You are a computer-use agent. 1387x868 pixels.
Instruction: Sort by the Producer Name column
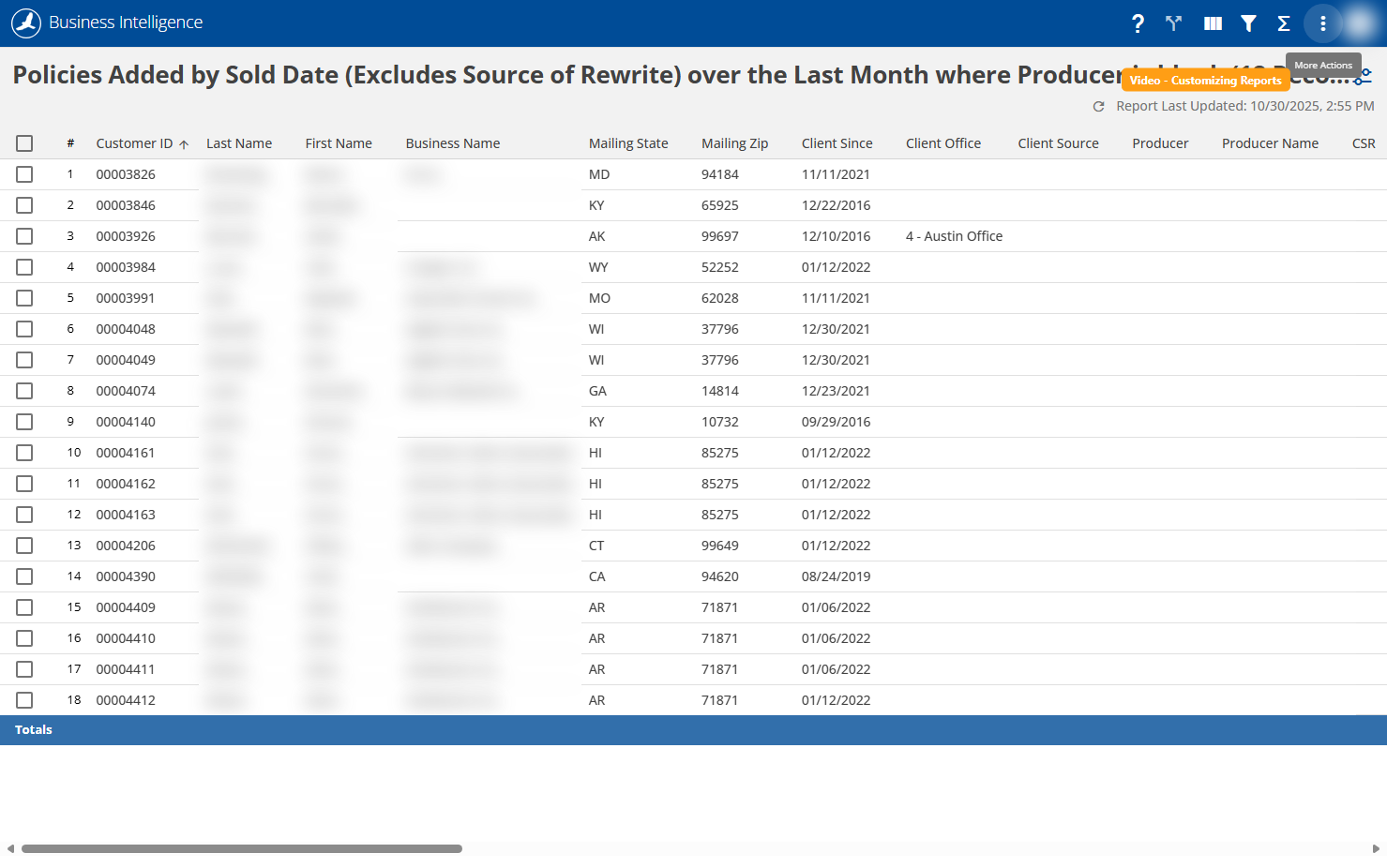point(1270,143)
